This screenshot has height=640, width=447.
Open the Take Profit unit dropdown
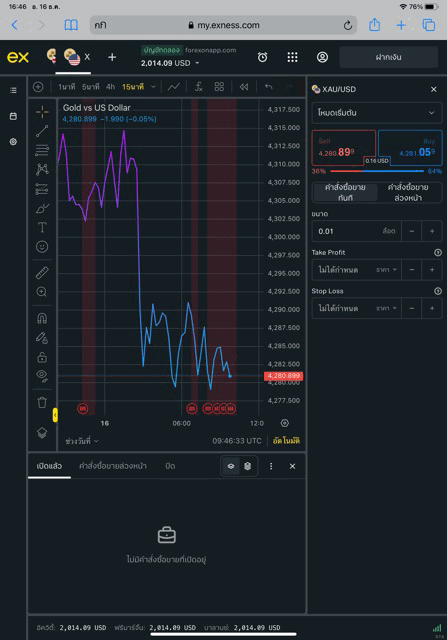click(x=387, y=270)
